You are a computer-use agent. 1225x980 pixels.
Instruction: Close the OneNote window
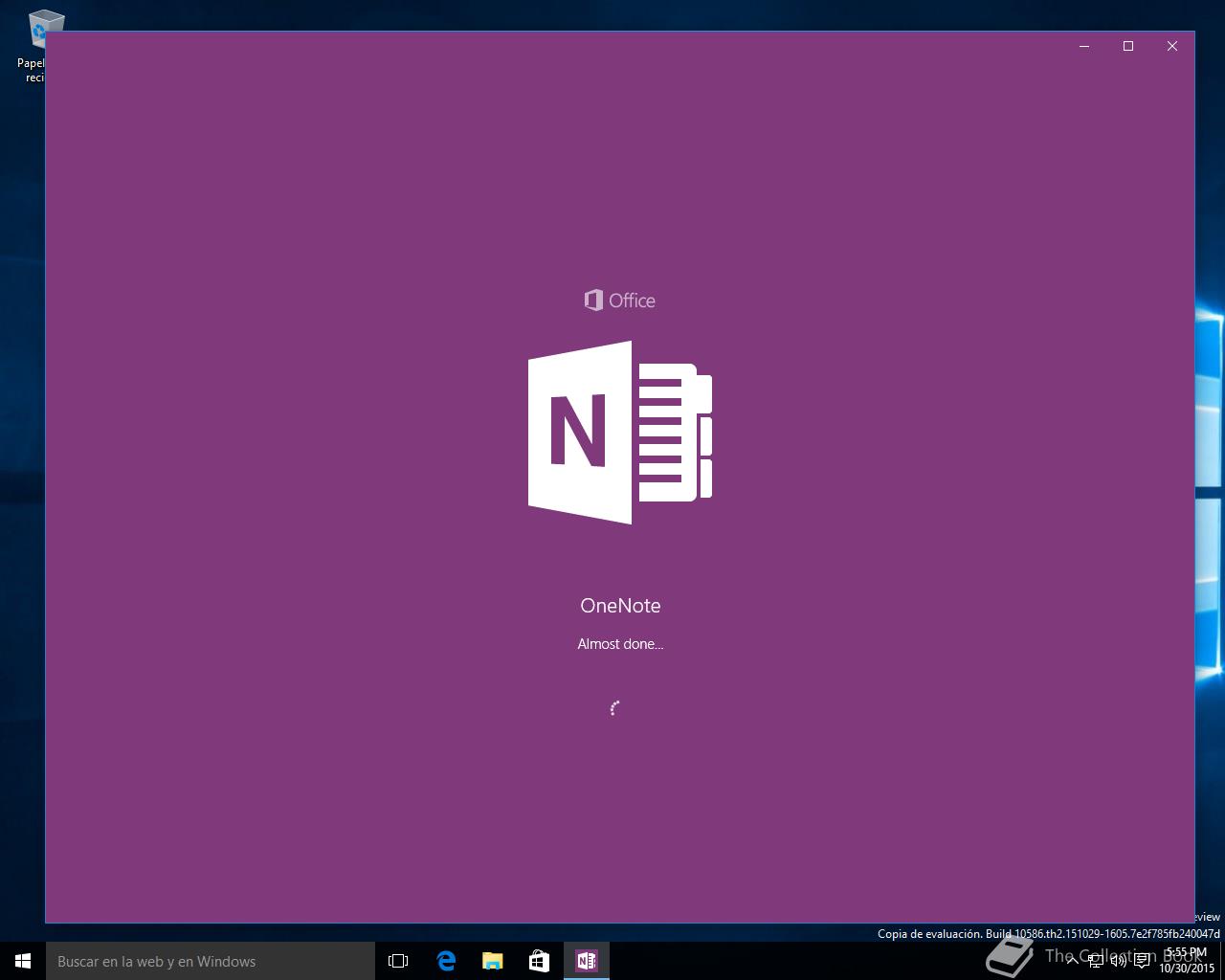pyautogui.click(x=1172, y=46)
